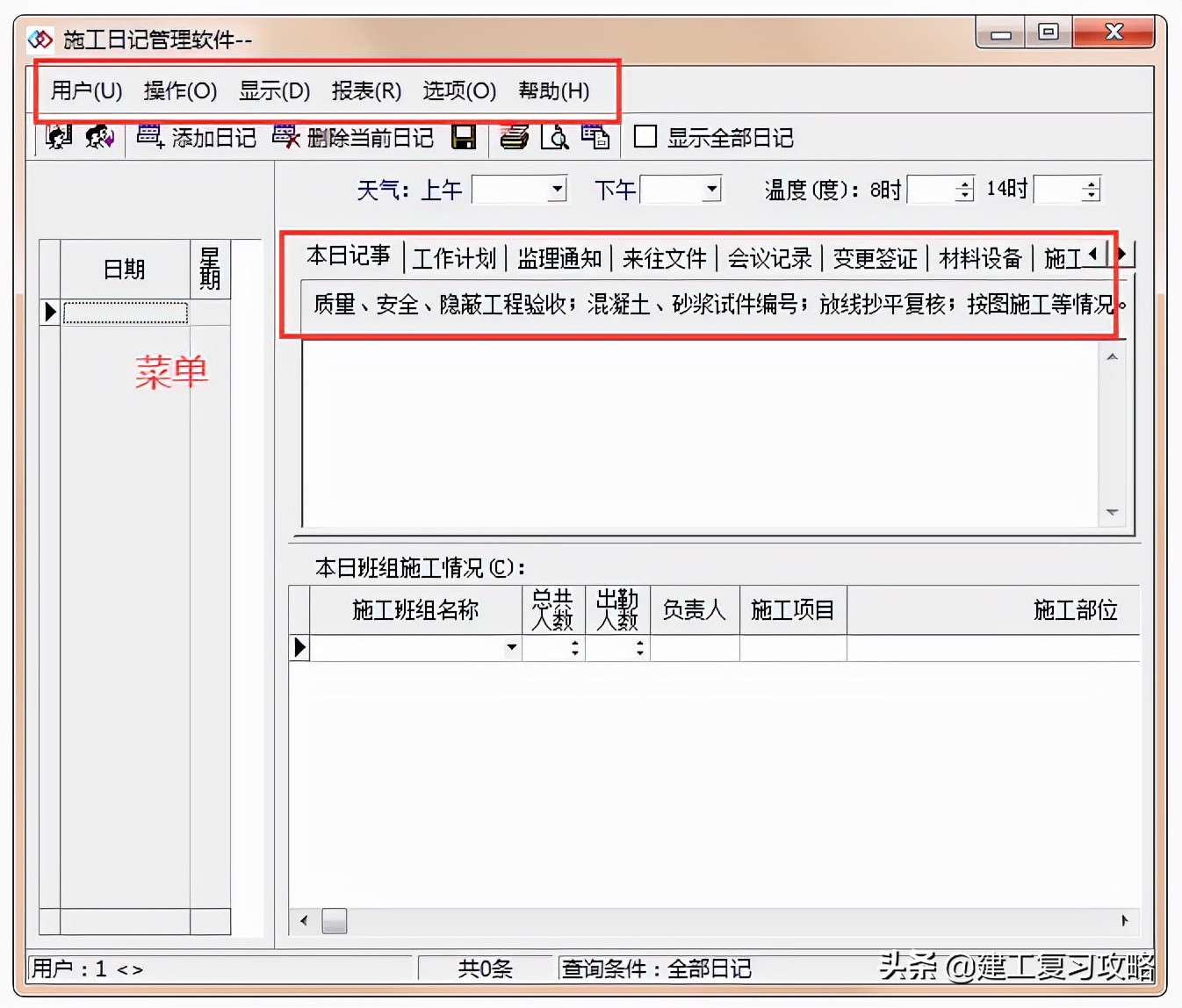Screen dimensions: 1182x1008
Task: Open the 下午 weather dropdown
Action: click(x=710, y=189)
